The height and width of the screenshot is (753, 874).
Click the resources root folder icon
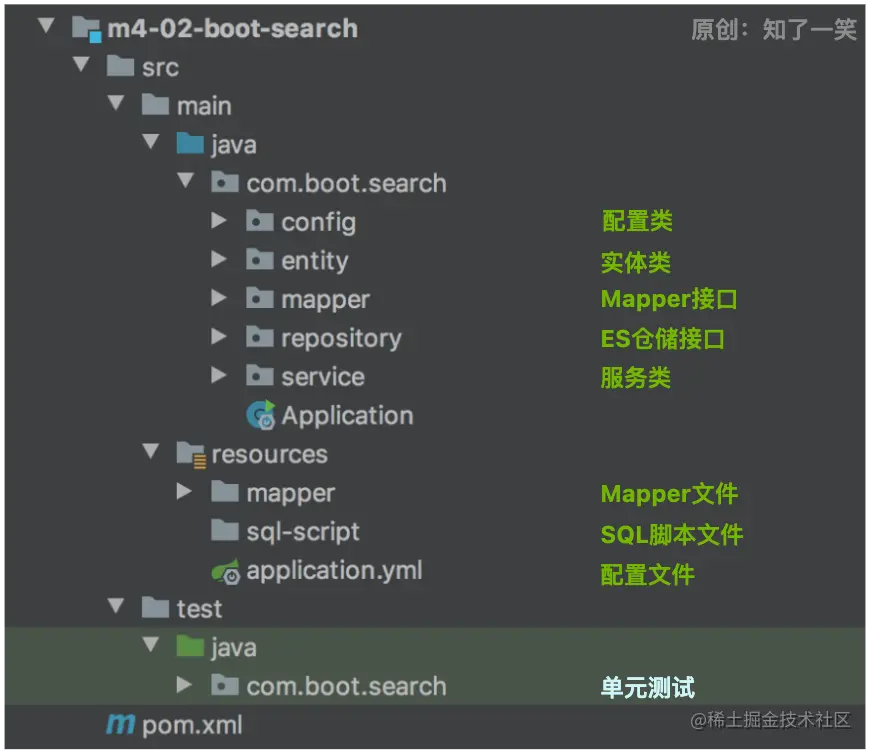[x=191, y=454]
